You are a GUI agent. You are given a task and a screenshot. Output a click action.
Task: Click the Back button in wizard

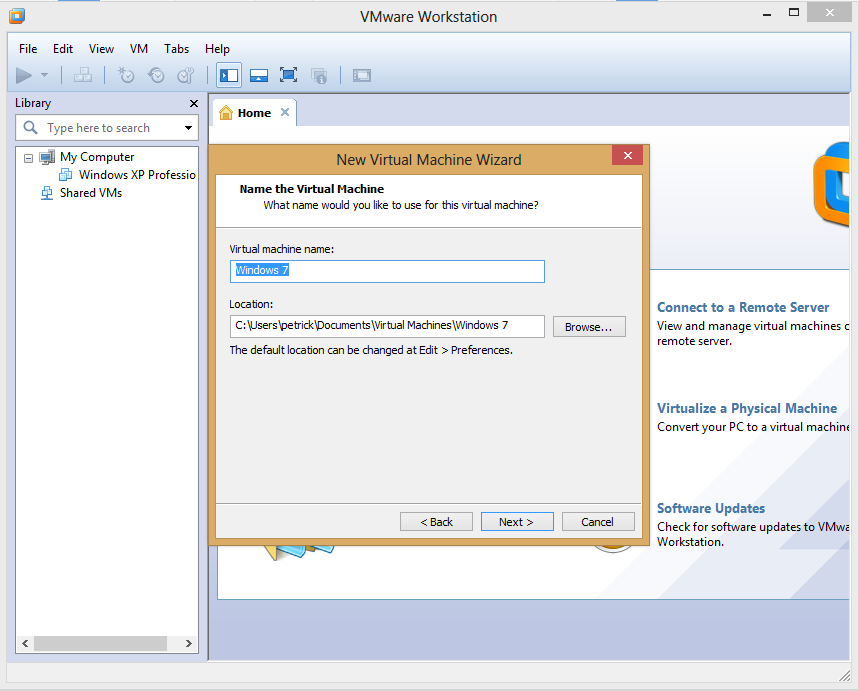click(436, 522)
